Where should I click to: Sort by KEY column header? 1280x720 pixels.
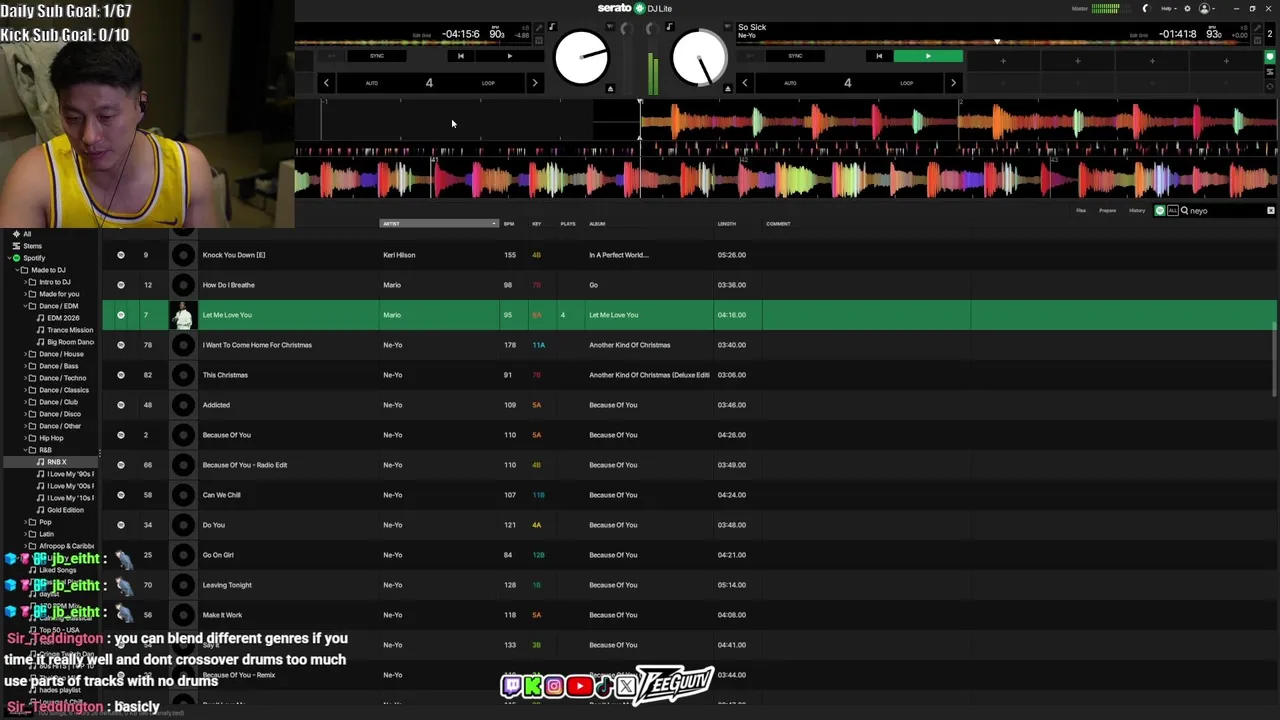click(537, 224)
